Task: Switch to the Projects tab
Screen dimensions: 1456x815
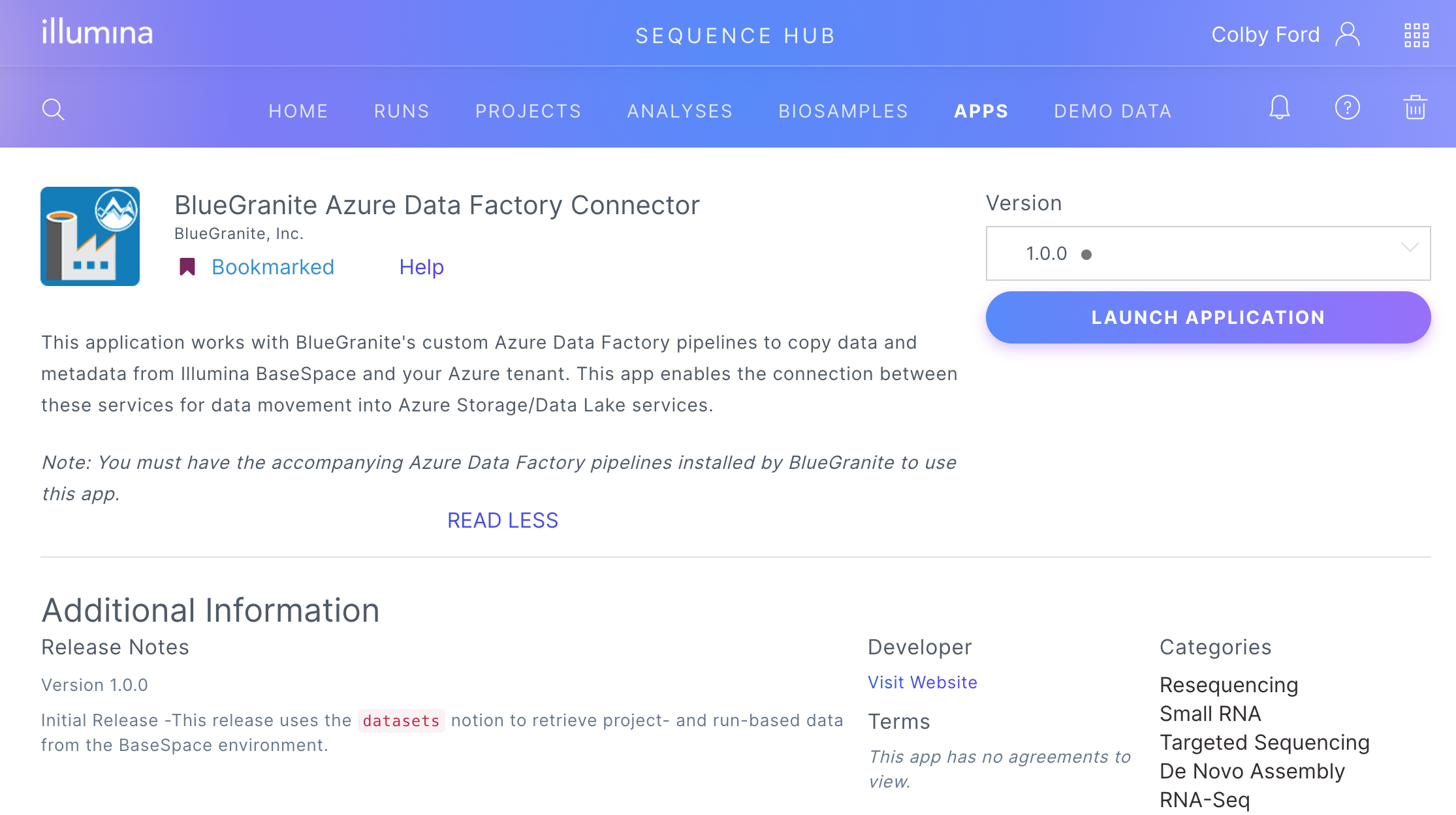Action: click(528, 111)
